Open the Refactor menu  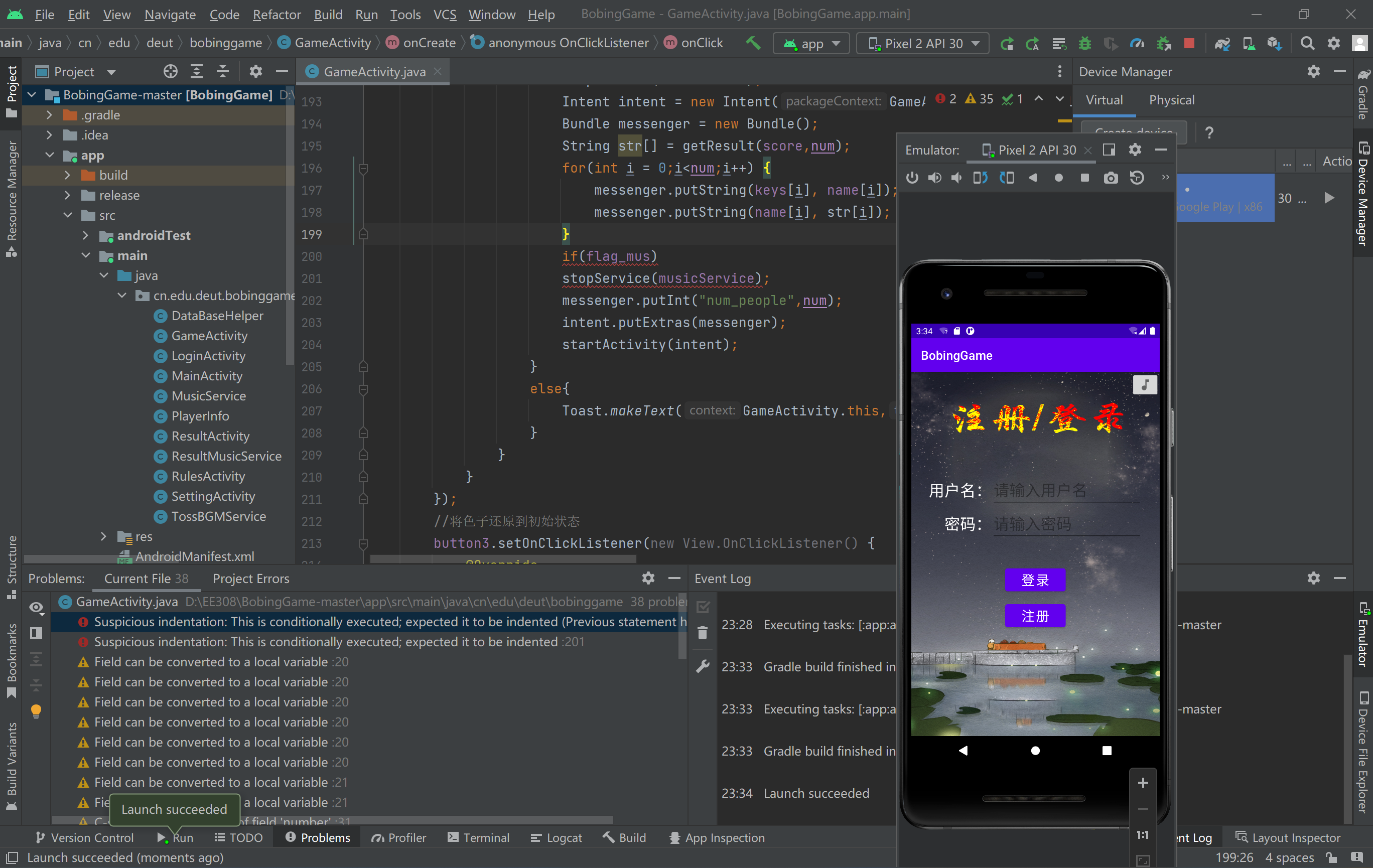point(277,14)
